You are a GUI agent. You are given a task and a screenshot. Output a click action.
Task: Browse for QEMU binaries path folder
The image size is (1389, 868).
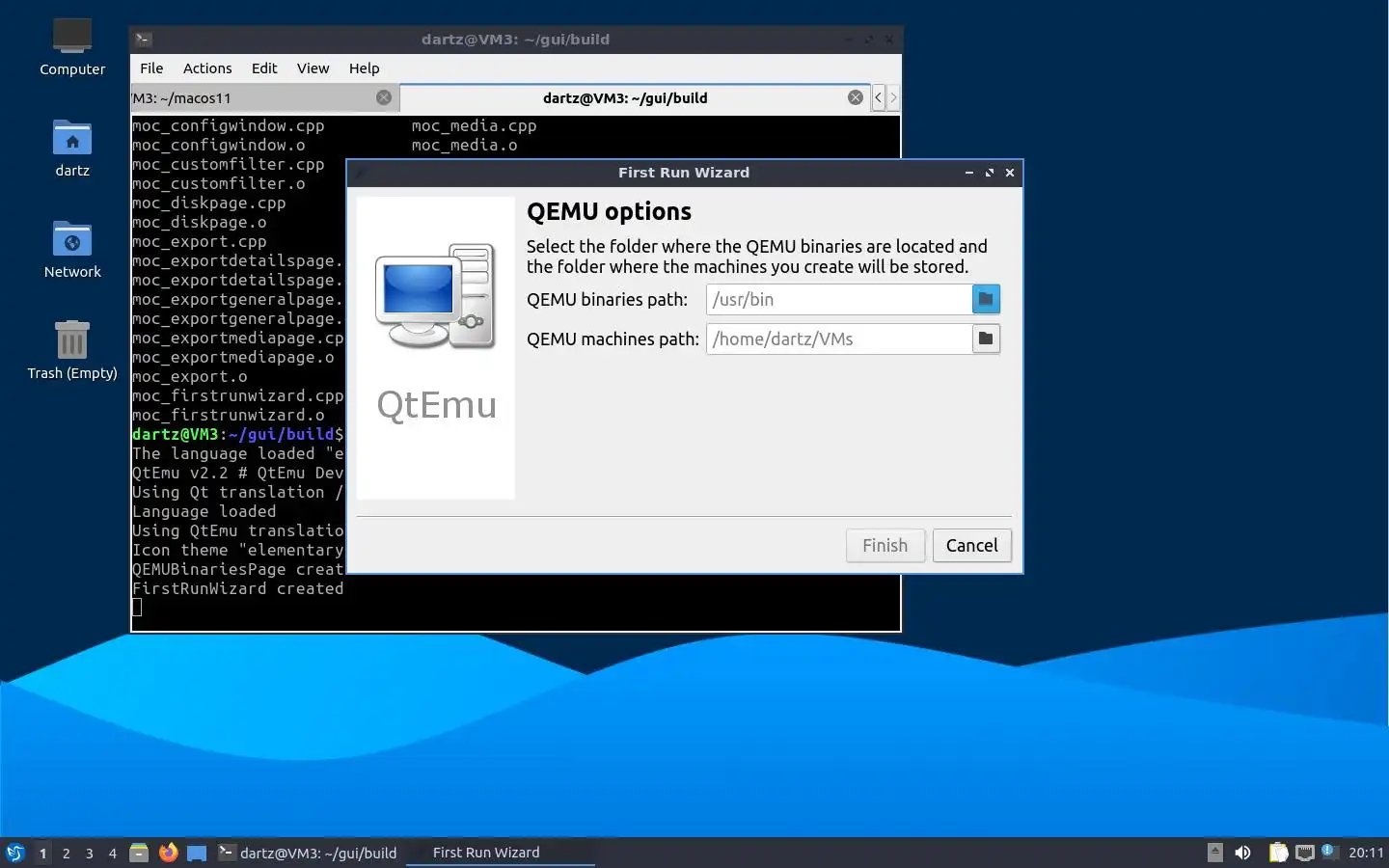986,299
